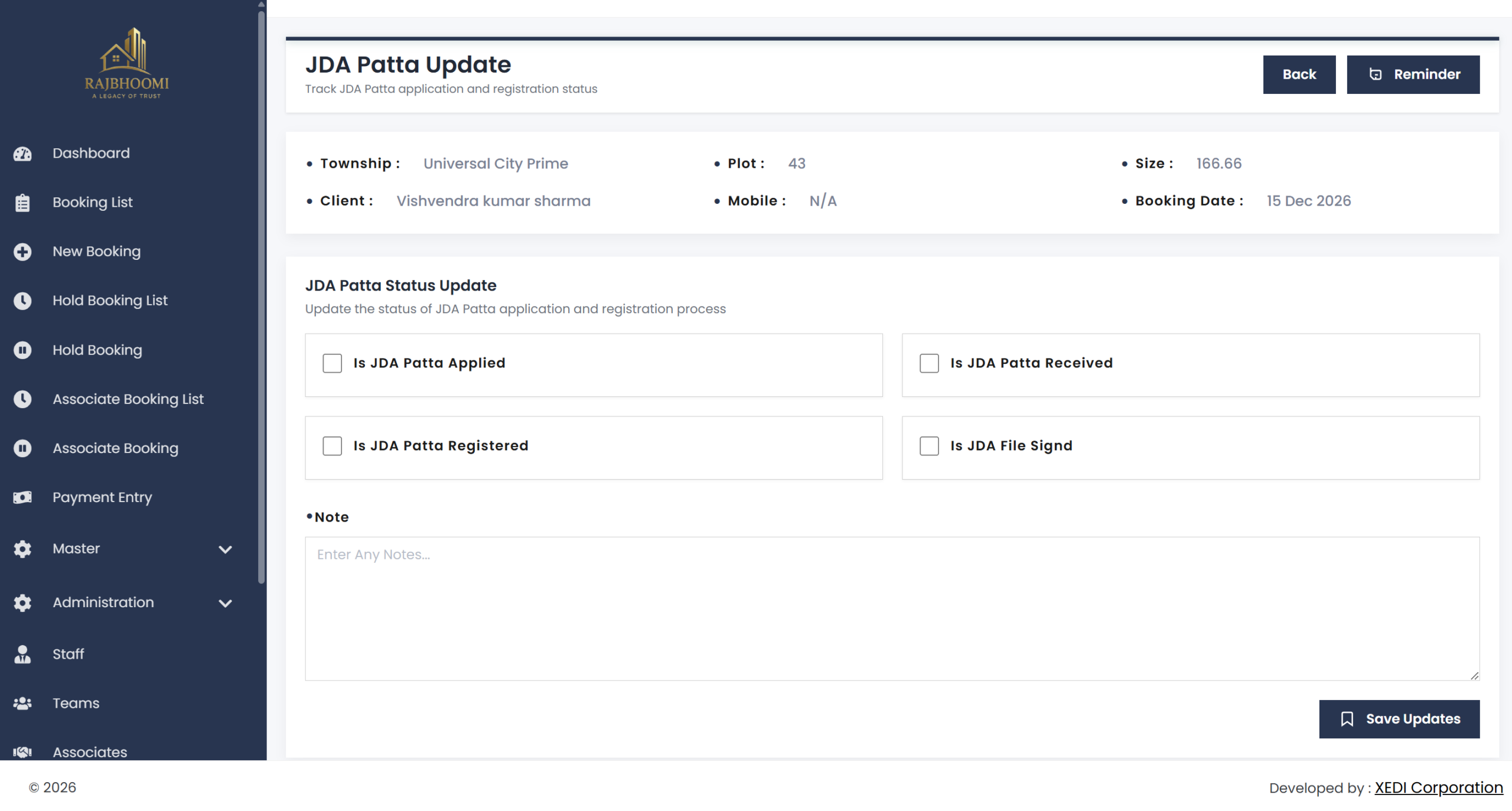This screenshot has height=811, width=1512.
Task: Click the Save Updates button
Action: point(1399,719)
